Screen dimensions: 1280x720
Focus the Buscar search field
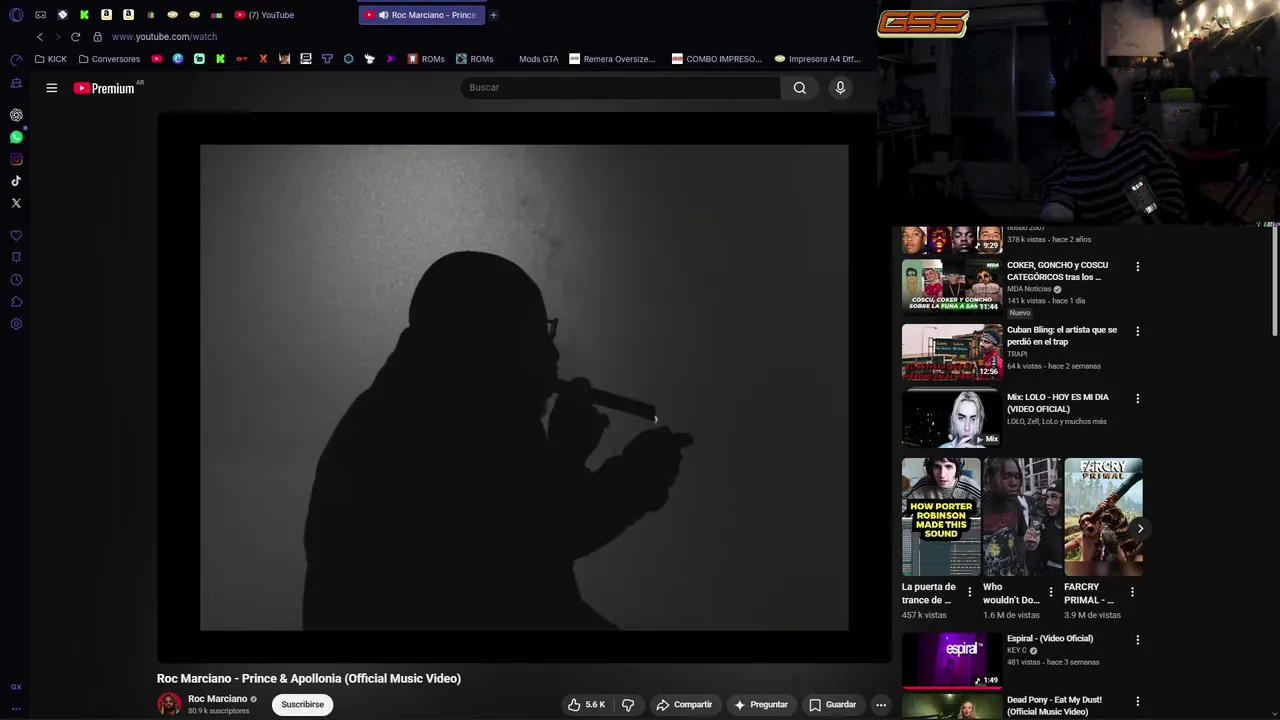[620, 88]
